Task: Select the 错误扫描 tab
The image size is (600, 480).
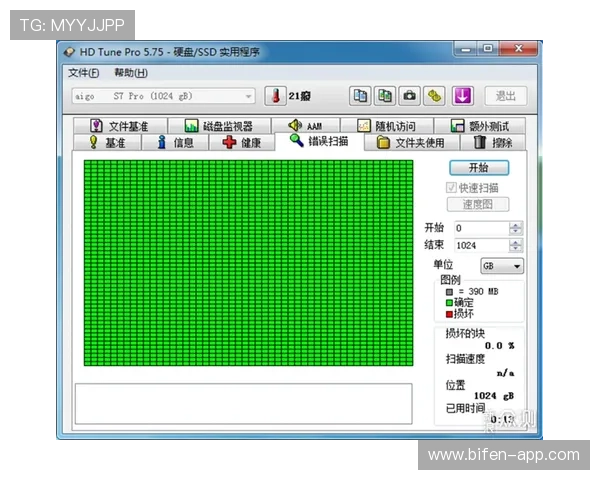Action: (x=319, y=141)
